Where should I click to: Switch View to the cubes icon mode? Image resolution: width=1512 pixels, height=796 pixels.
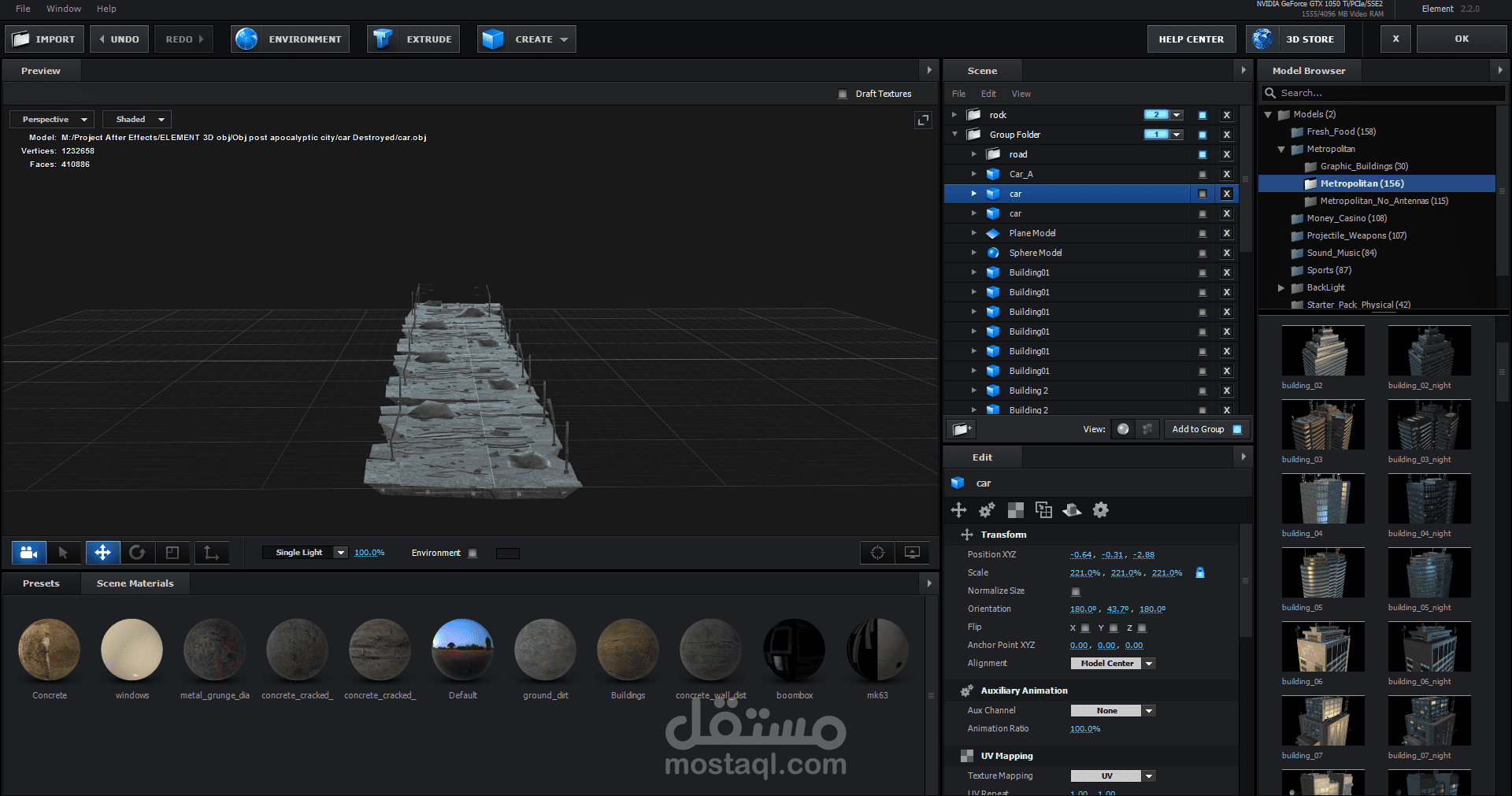click(1147, 429)
